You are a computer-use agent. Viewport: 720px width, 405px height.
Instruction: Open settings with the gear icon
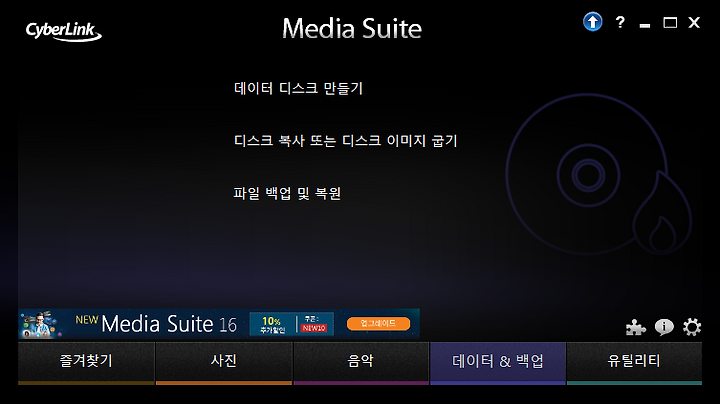[692, 327]
